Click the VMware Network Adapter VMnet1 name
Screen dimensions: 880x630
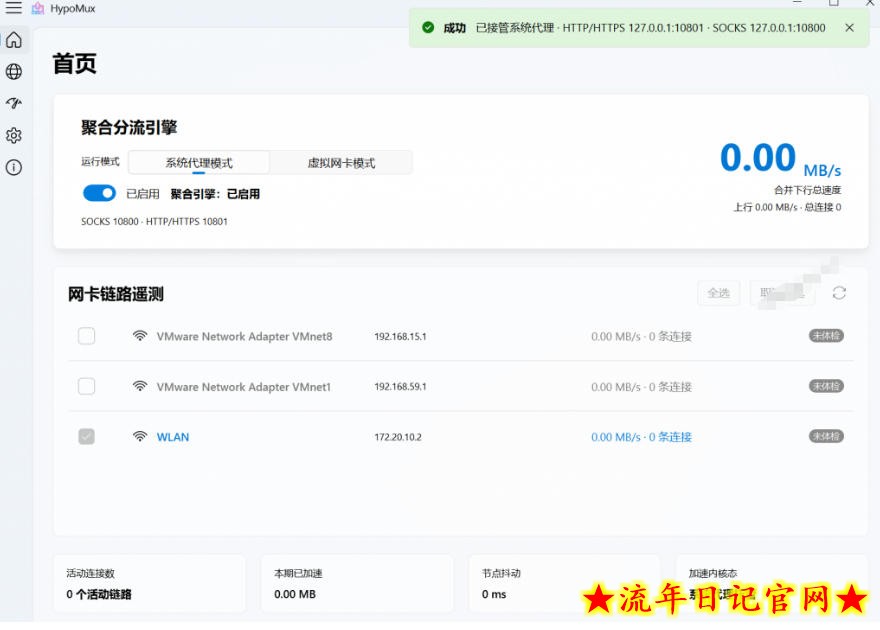(x=244, y=387)
